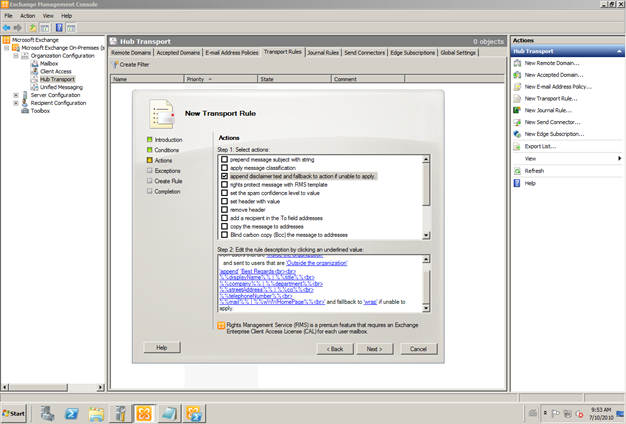Screen dimensions: 626x424
Task: Sort by the Priority column header
Action: (x=220, y=79)
